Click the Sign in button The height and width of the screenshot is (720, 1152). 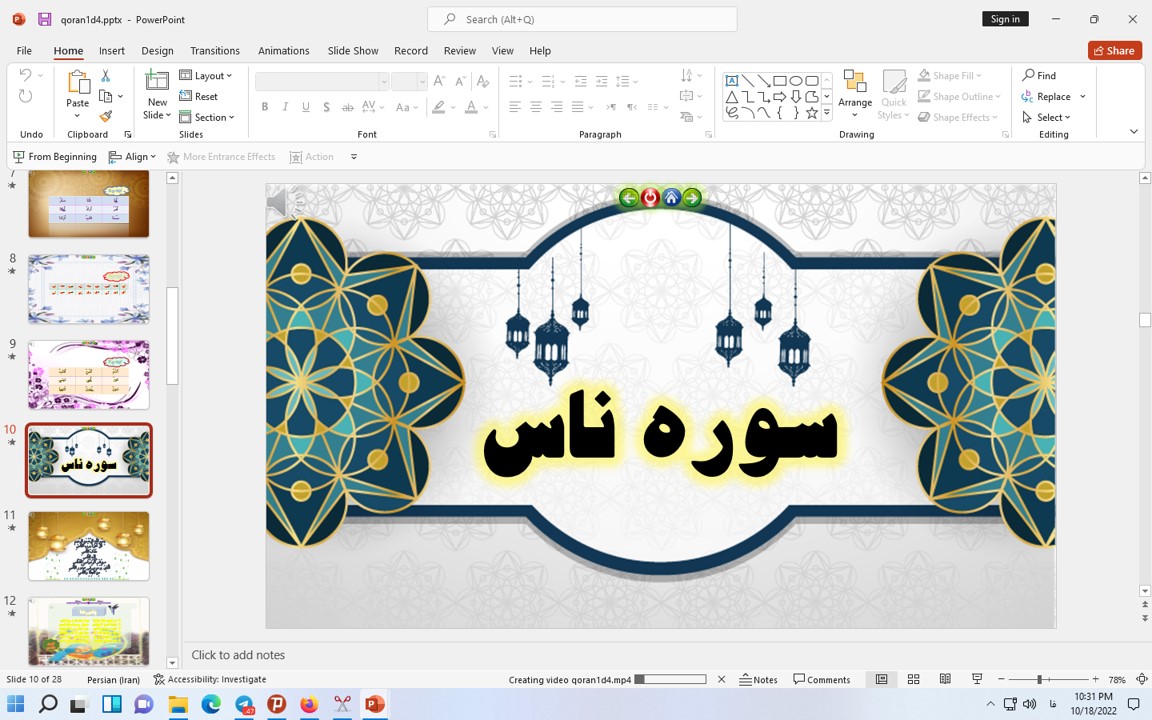[x=1004, y=18]
